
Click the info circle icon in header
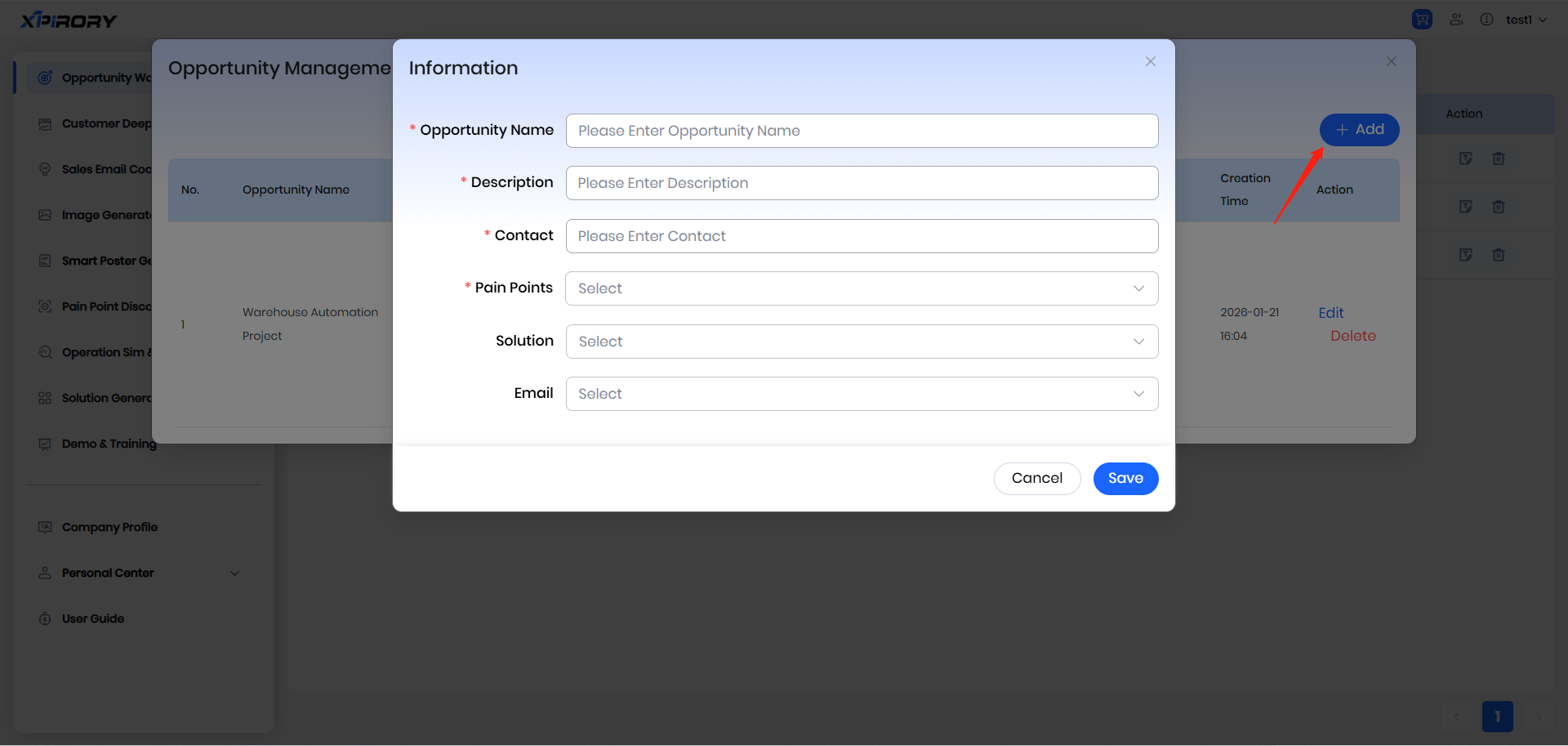click(x=1486, y=20)
